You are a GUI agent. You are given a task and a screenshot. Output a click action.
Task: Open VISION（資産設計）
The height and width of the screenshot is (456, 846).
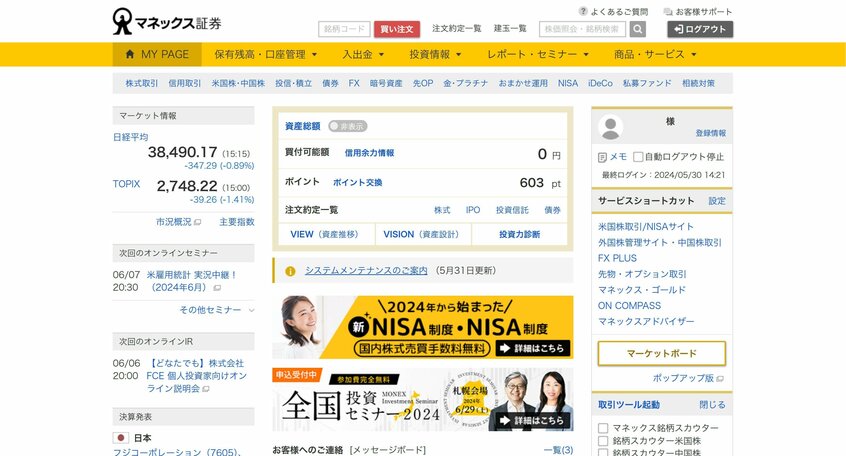(x=421, y=234)
